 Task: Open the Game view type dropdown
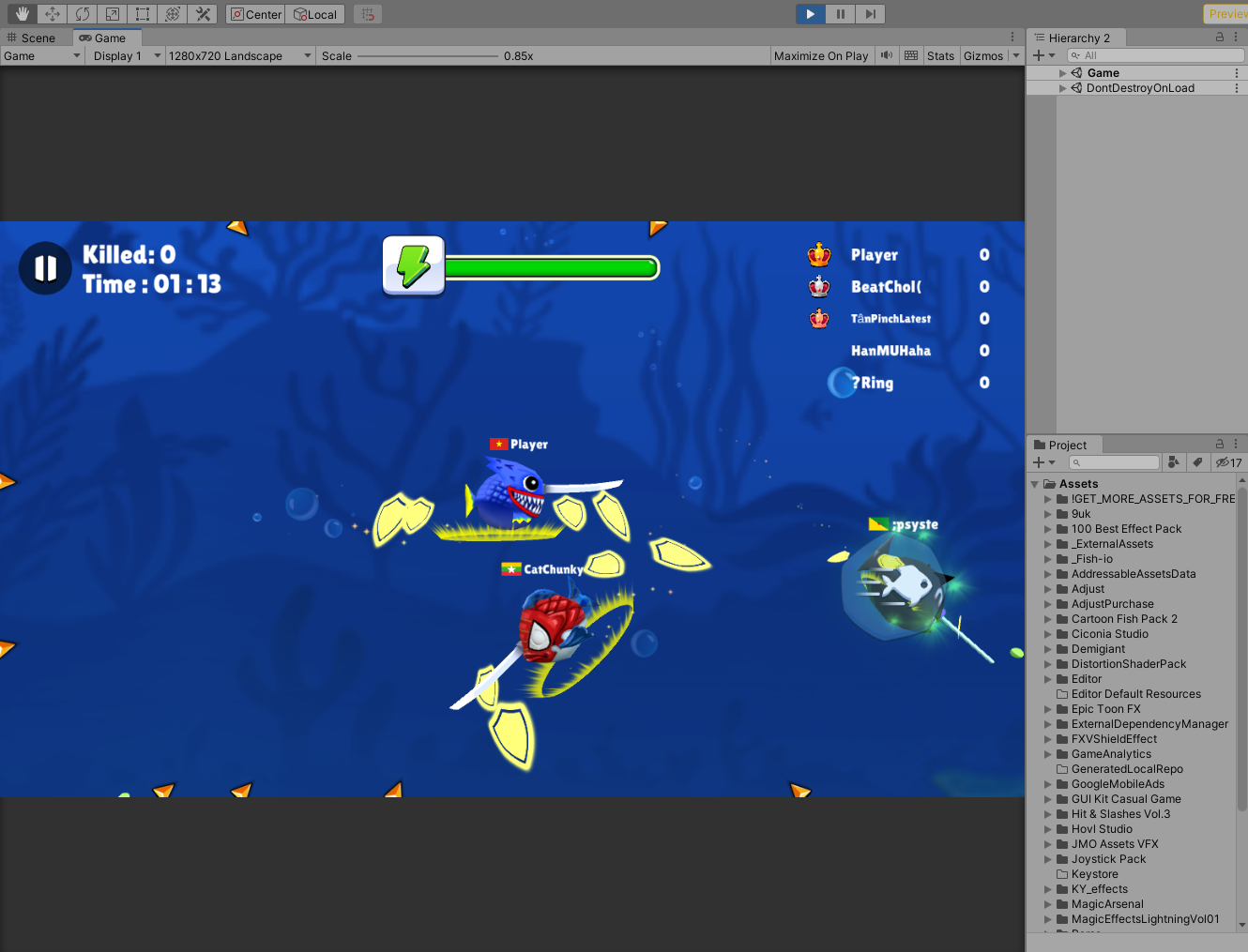[x=42, y=56]
